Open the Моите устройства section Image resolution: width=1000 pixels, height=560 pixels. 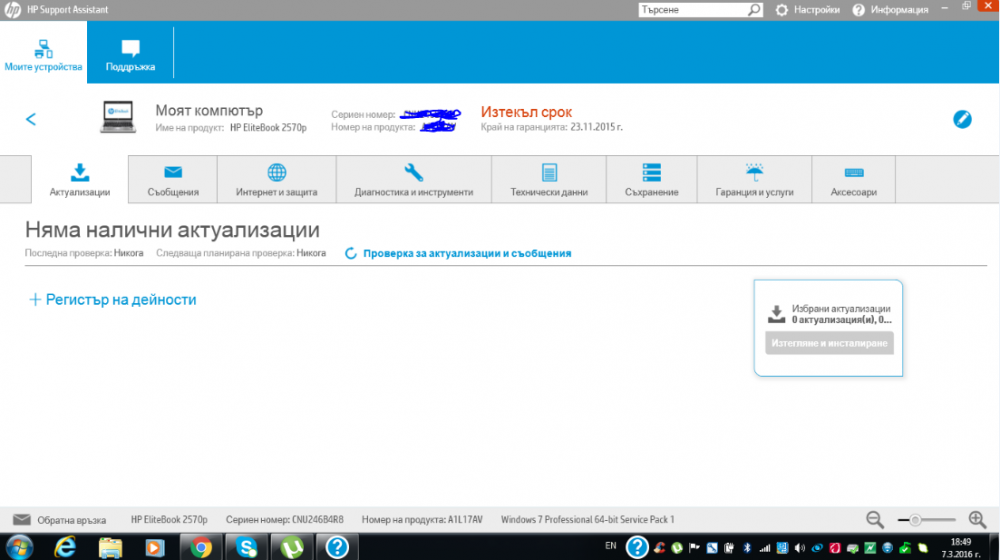43,53
